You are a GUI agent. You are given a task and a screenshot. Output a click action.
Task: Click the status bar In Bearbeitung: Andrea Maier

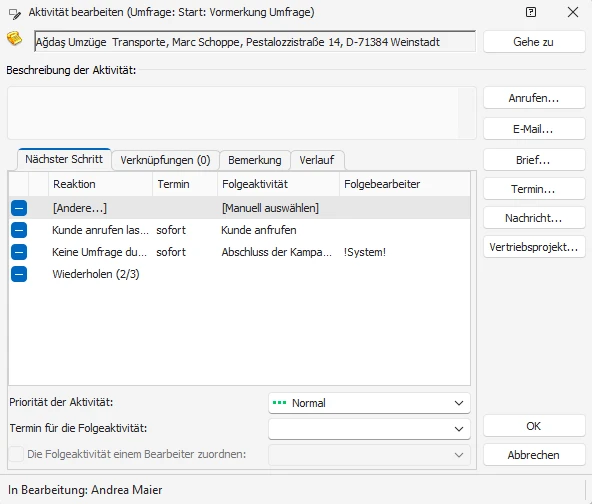tap(85, 490)
